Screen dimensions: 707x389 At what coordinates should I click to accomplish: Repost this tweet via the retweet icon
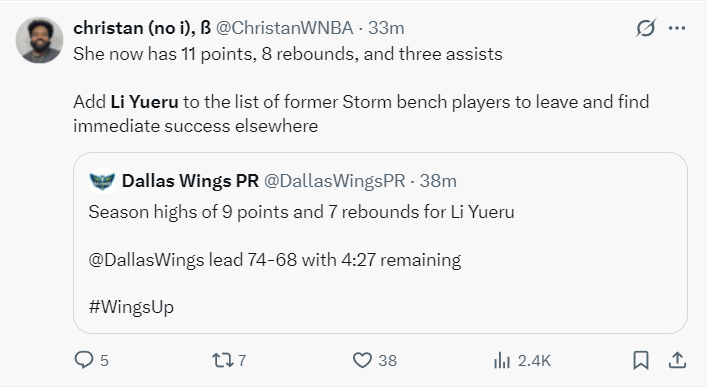[223, 360]
